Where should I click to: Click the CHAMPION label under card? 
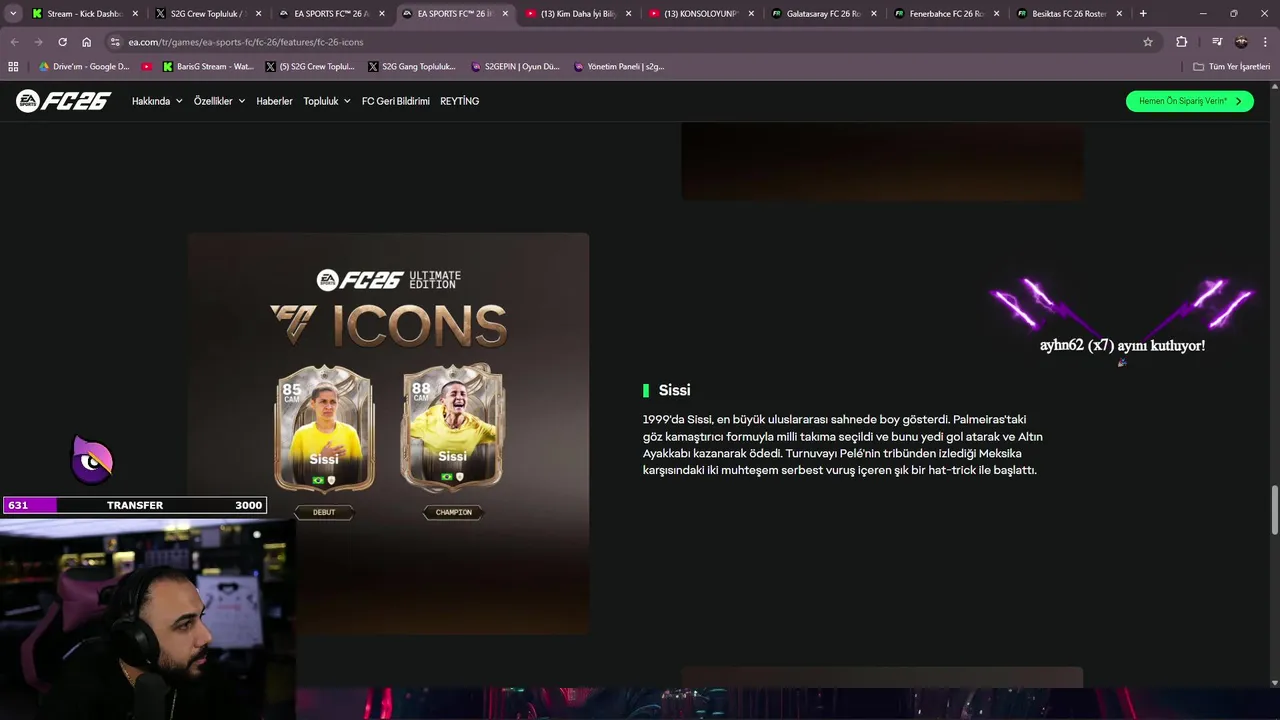(x=453, y=512)
